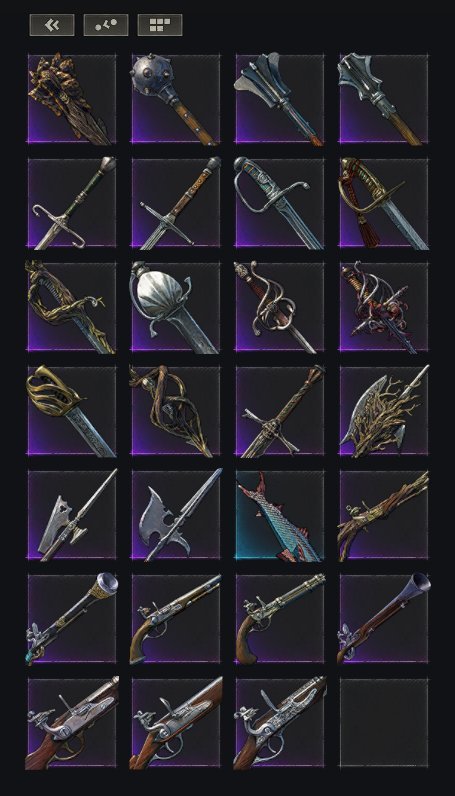Select the round spiked mace item
455x796 pixels.
pyautogui.click(x=176, y=98)
